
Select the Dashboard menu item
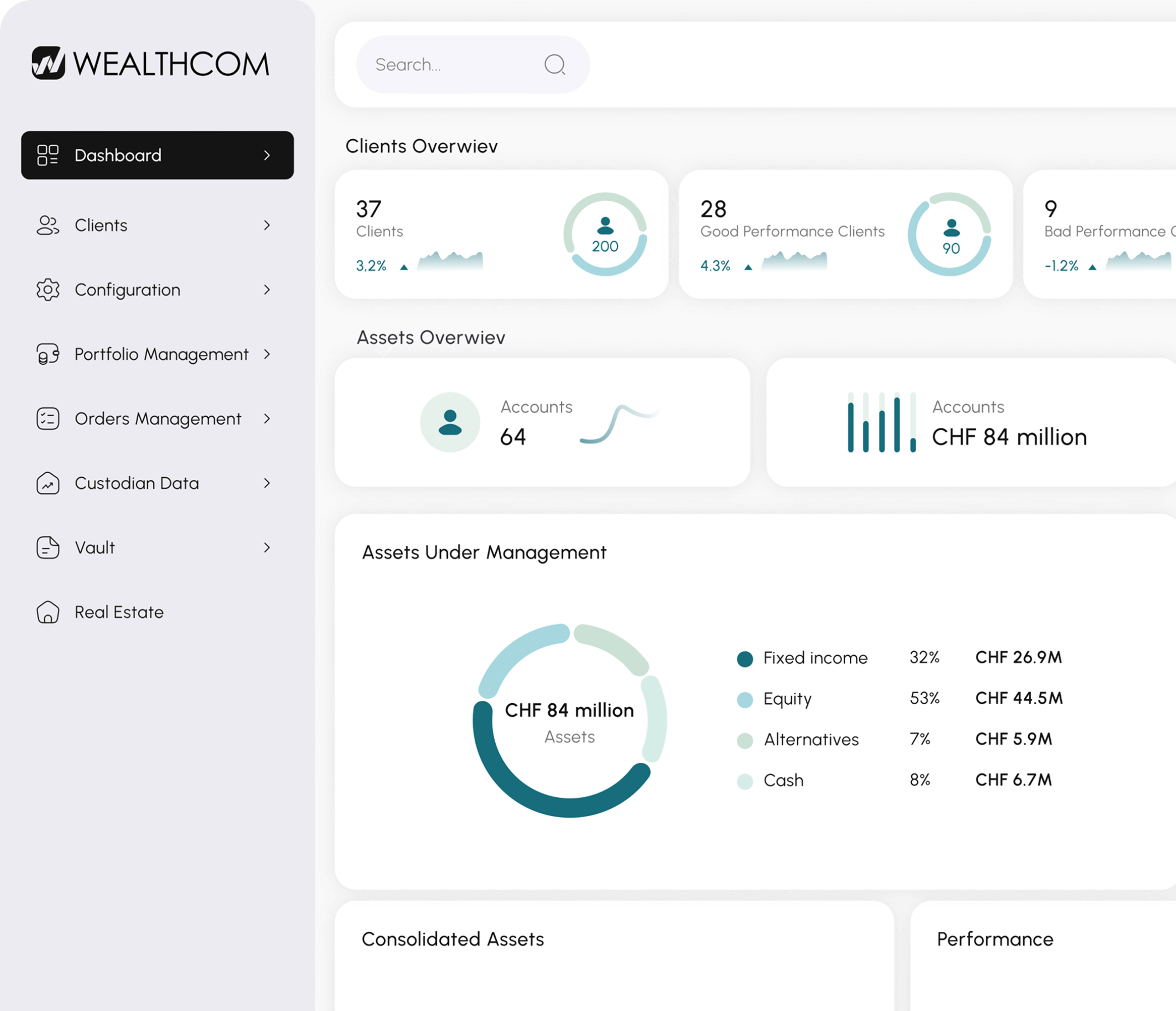(117, 155)
